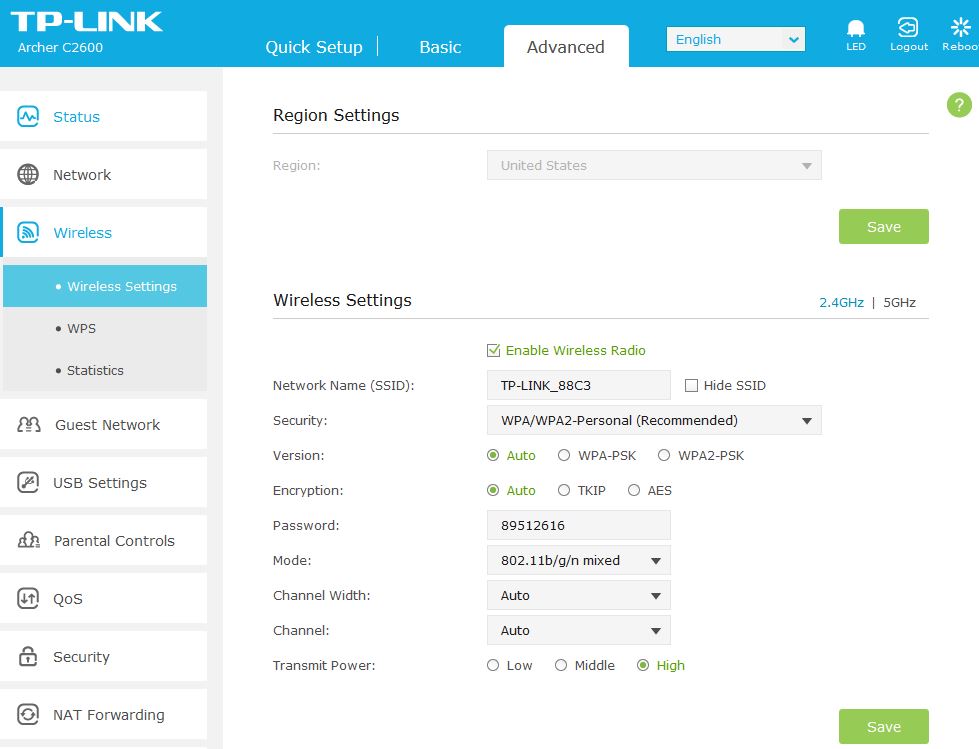This screenshot has height=749, width=979.
Task: Open the NAT Forwarding label
Action: click(109, 715)
